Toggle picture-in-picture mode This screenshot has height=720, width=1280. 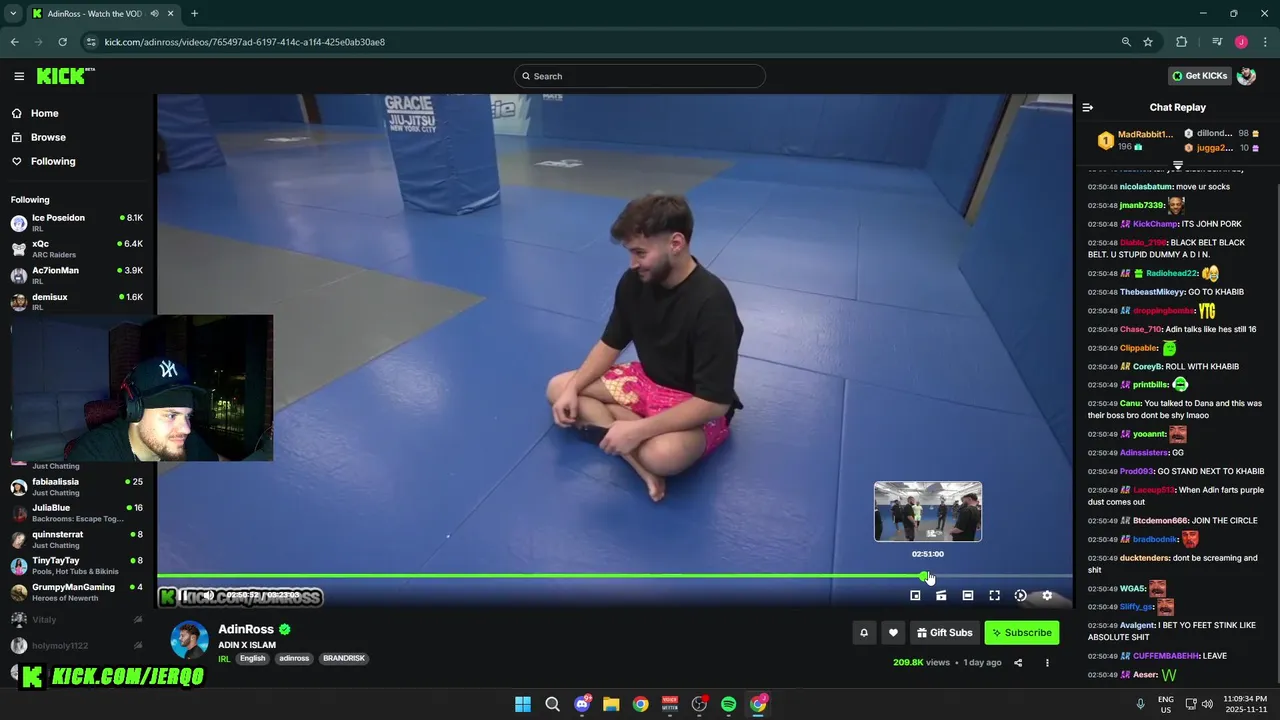(915, 596)
